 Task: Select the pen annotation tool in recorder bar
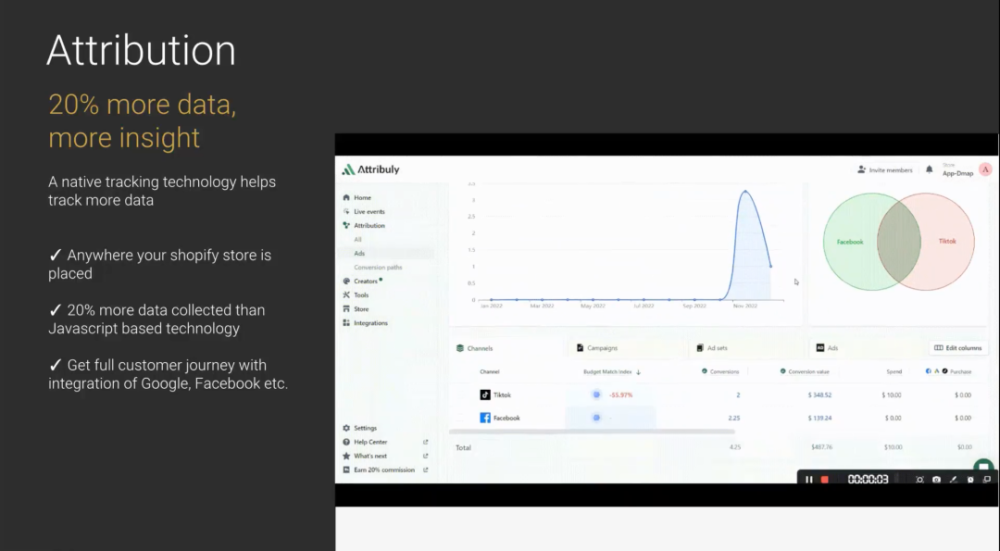coord(953,480)
